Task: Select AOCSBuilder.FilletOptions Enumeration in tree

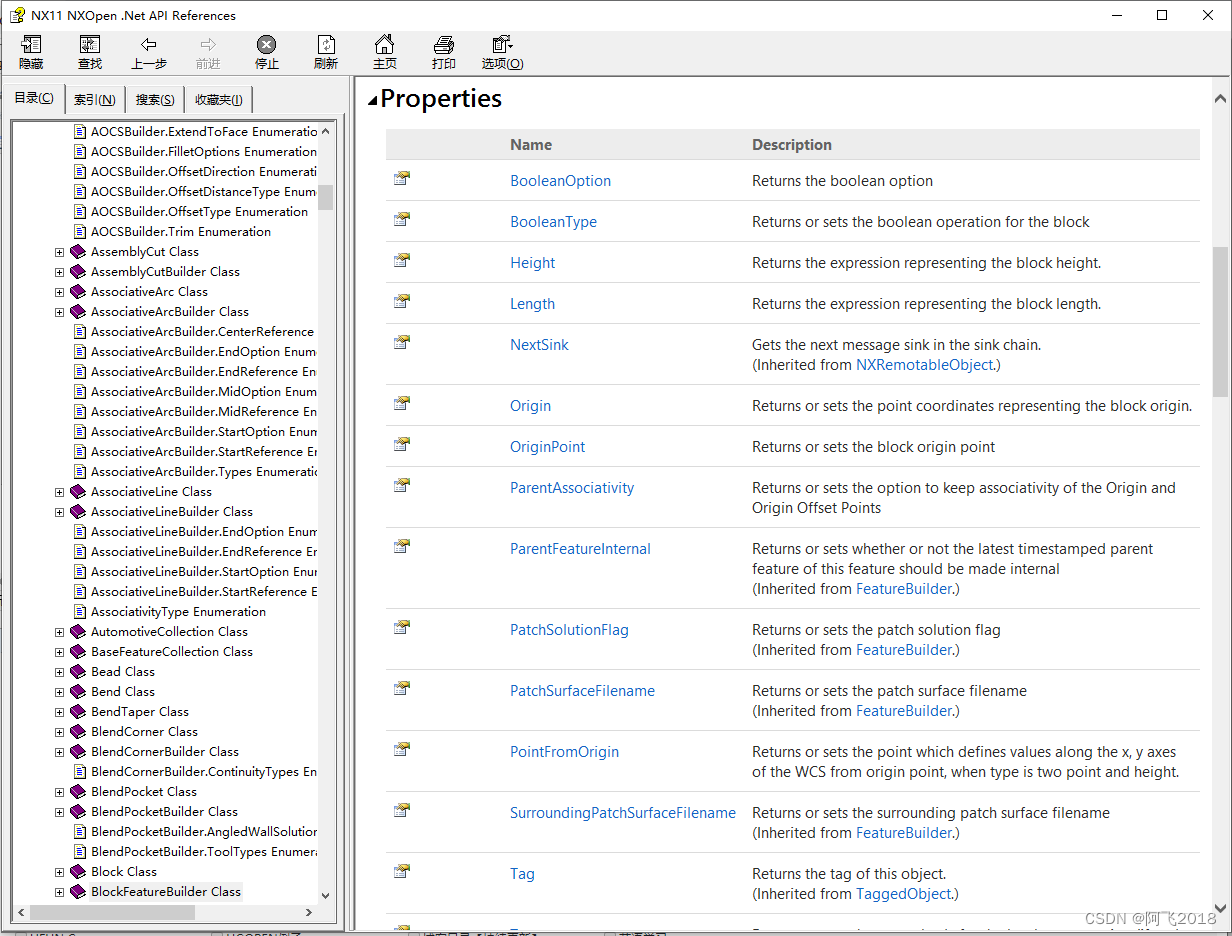Action: tap(203, 152)
